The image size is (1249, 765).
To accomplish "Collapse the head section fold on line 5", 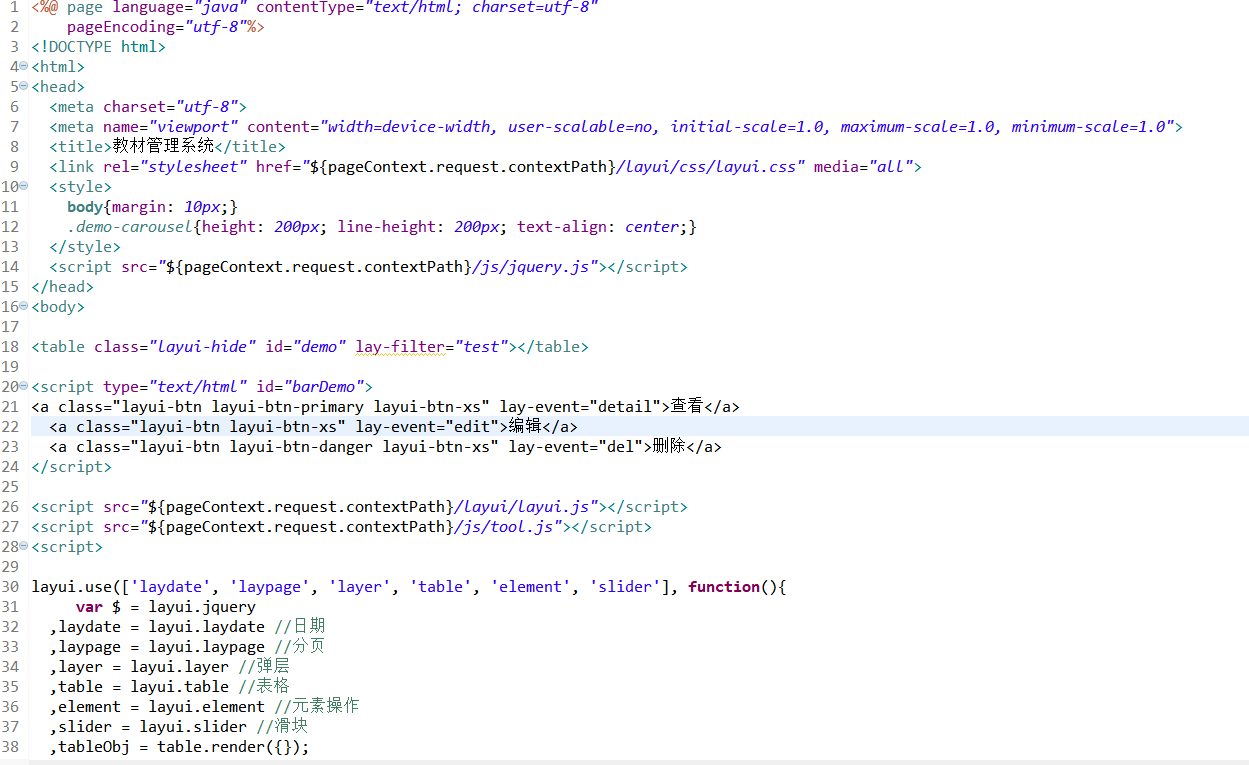I will (x=23, y=86).
